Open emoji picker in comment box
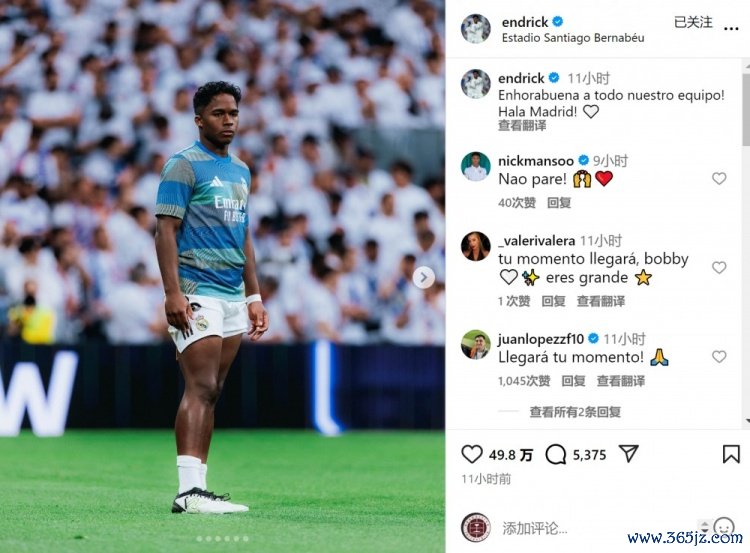 click(x=724, y=527)
